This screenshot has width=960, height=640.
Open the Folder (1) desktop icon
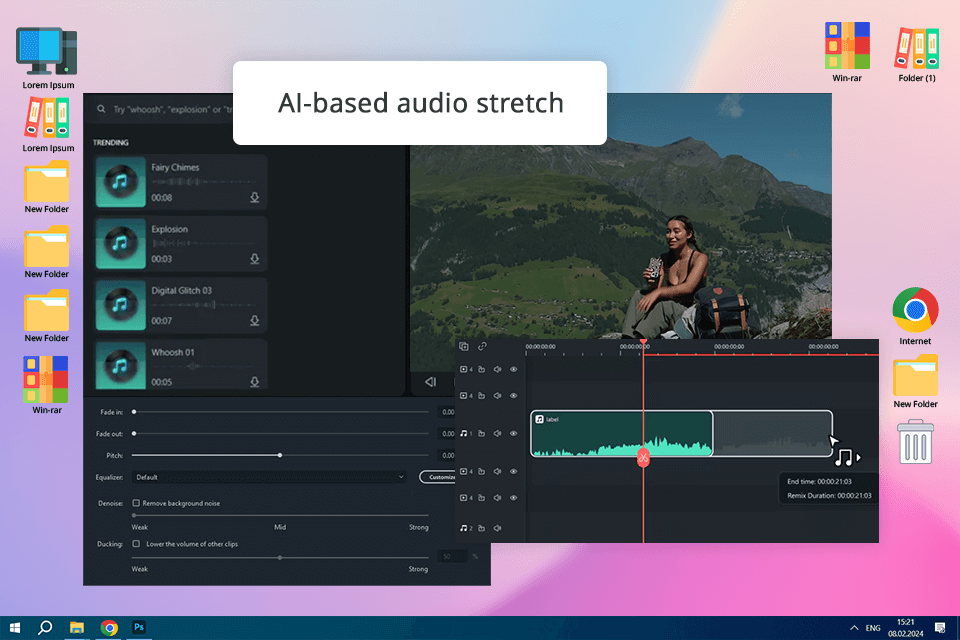click(x=917, y=54)
